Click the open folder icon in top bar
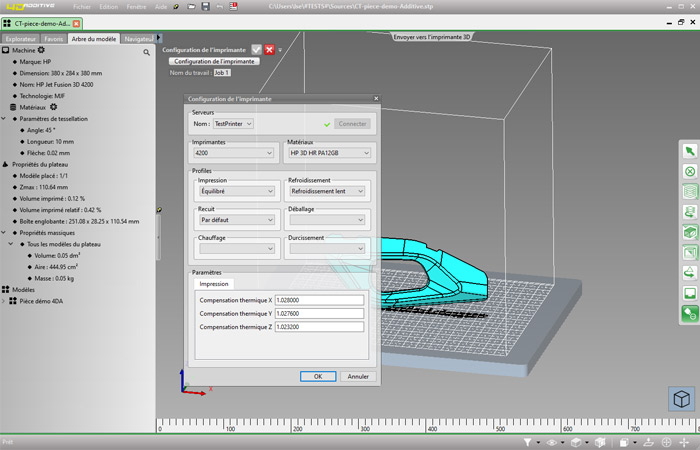Image resolution: width=700 pixels, height=450 pixels. pos(191,6)
